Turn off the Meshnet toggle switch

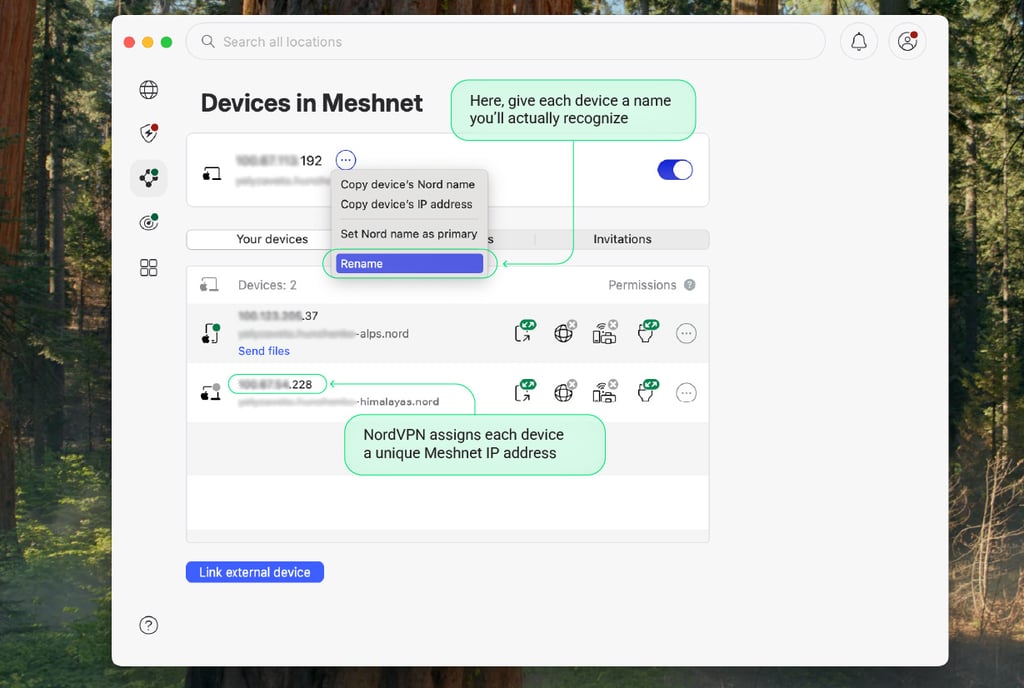(x=675, y=170)
